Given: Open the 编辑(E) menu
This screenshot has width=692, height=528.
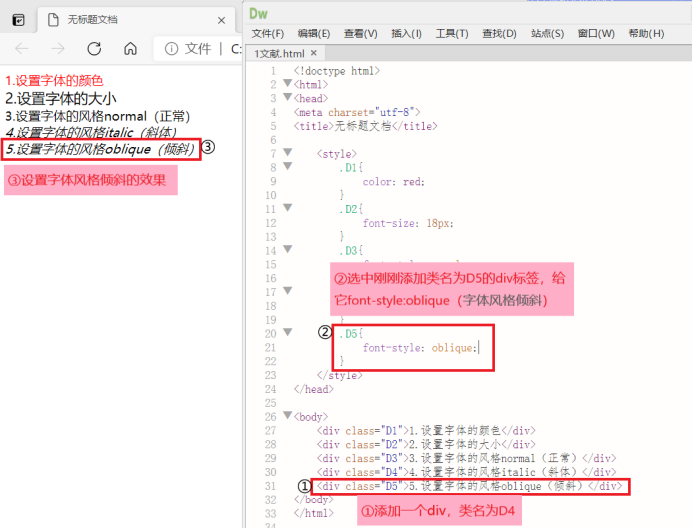Looking at the screenshot, I should click(314, 34).
